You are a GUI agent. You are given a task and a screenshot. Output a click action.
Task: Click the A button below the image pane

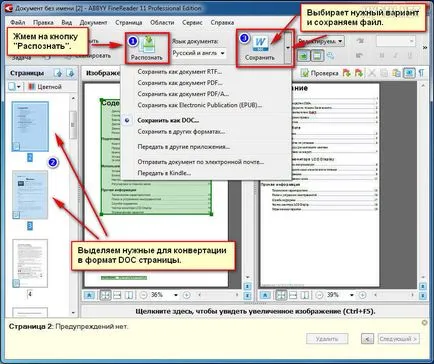(x=89, y=295)
